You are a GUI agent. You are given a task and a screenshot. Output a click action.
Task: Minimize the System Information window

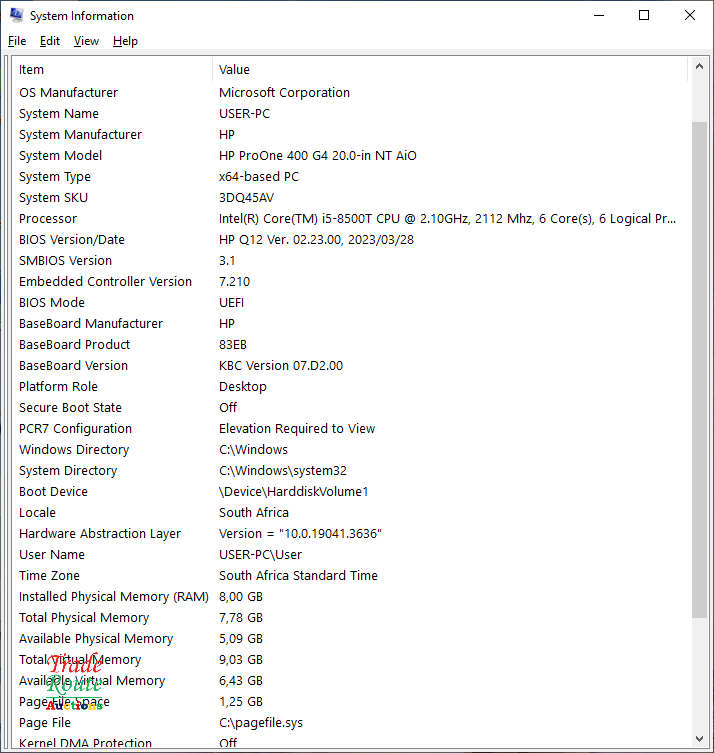599,15
